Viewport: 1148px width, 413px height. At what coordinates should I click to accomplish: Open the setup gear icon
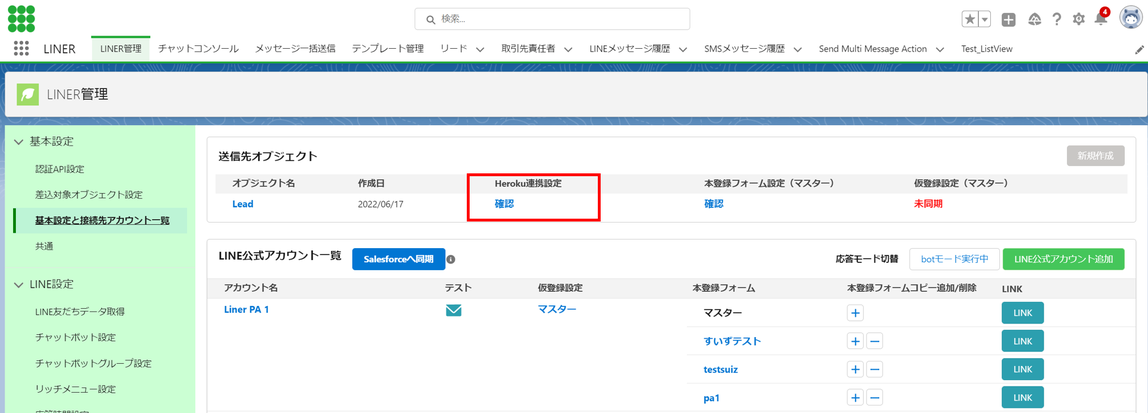(x=1078, y=20)
